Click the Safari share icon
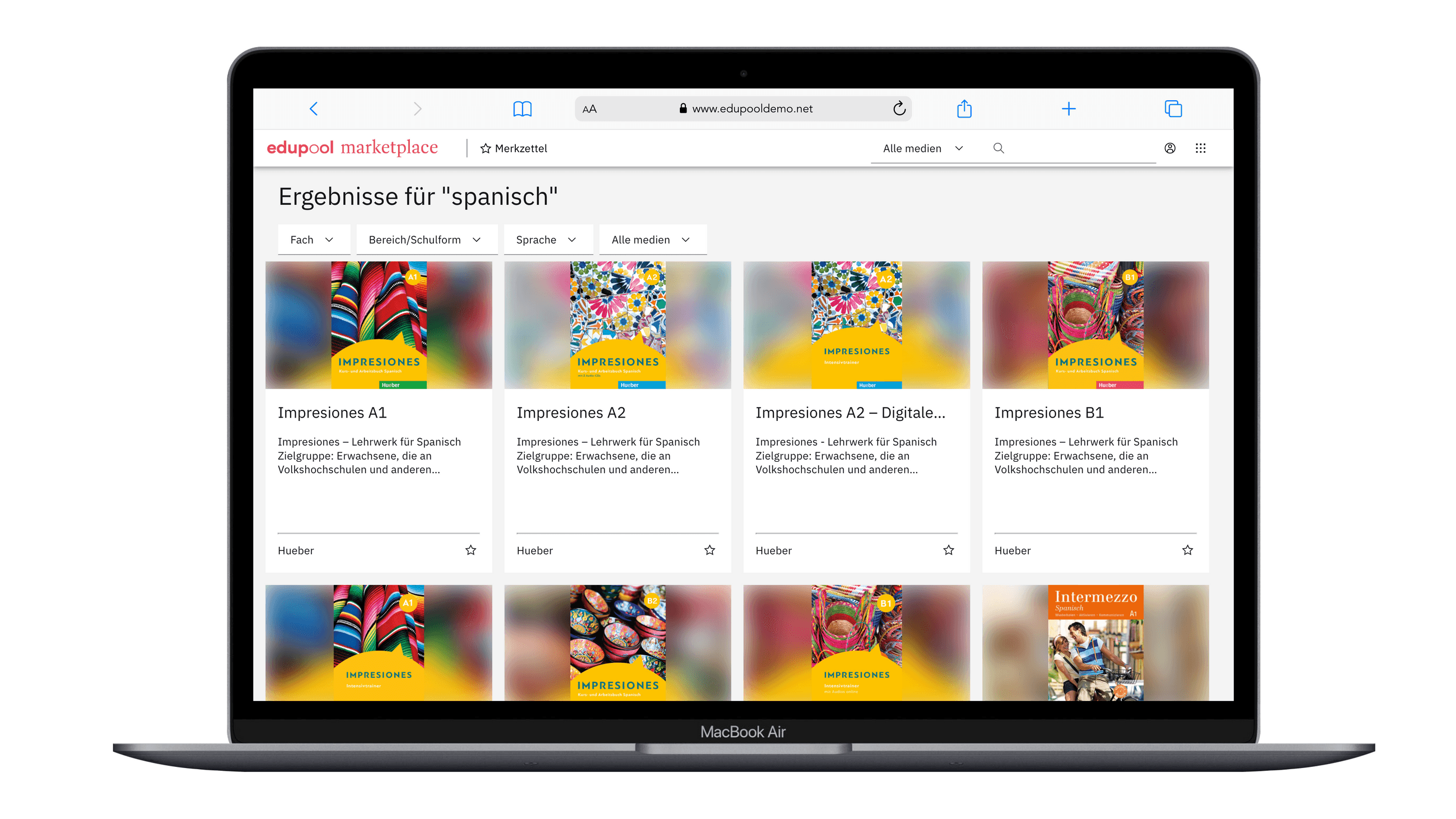 [x=965, y=109]
